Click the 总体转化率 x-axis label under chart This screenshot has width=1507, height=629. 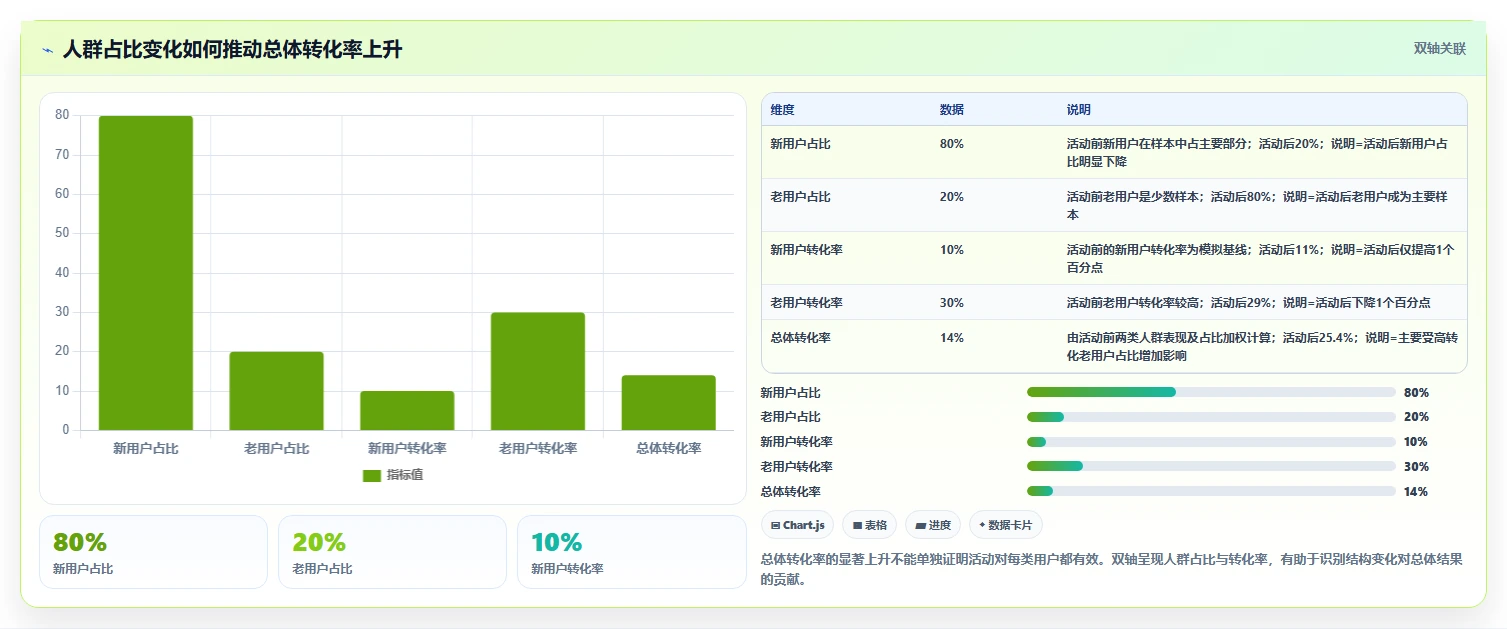668,449
